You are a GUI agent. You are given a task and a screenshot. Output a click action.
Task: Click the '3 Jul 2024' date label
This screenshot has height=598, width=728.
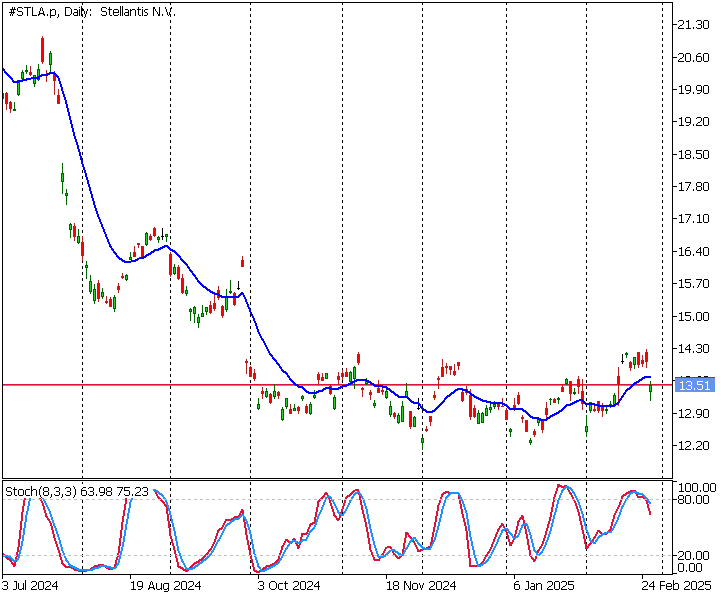pos(30,586)
